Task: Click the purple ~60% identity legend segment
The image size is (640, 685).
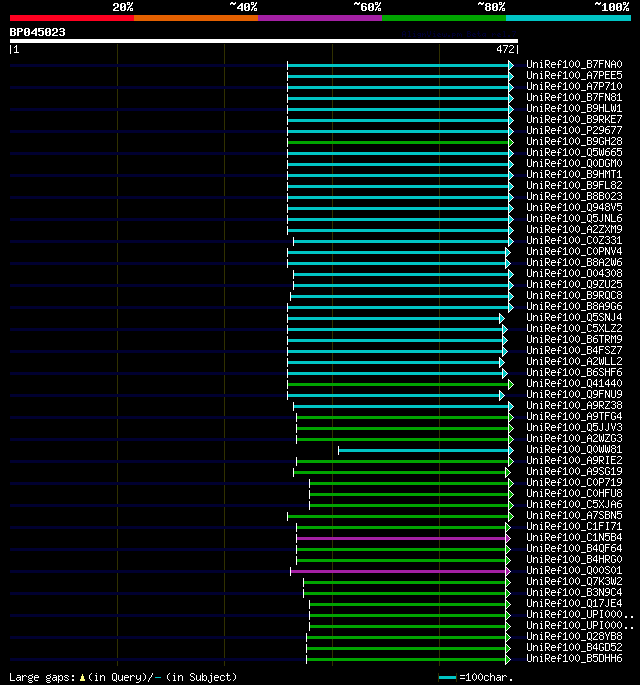Action: 320,18
